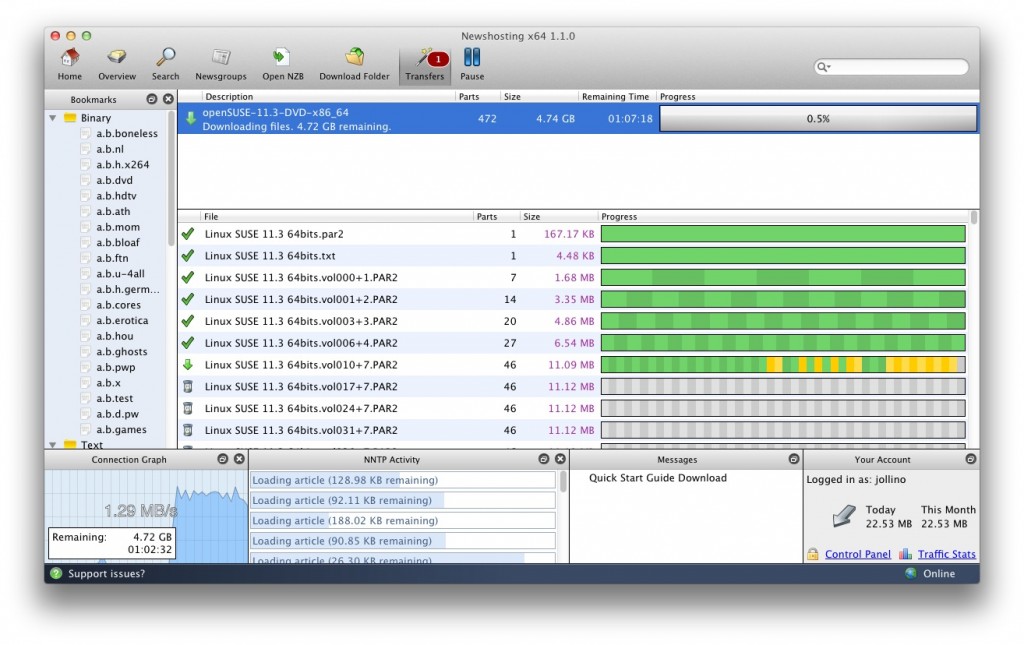
Task: Click the chart icon beside Traffic Stats
Action: pos(905,554)
